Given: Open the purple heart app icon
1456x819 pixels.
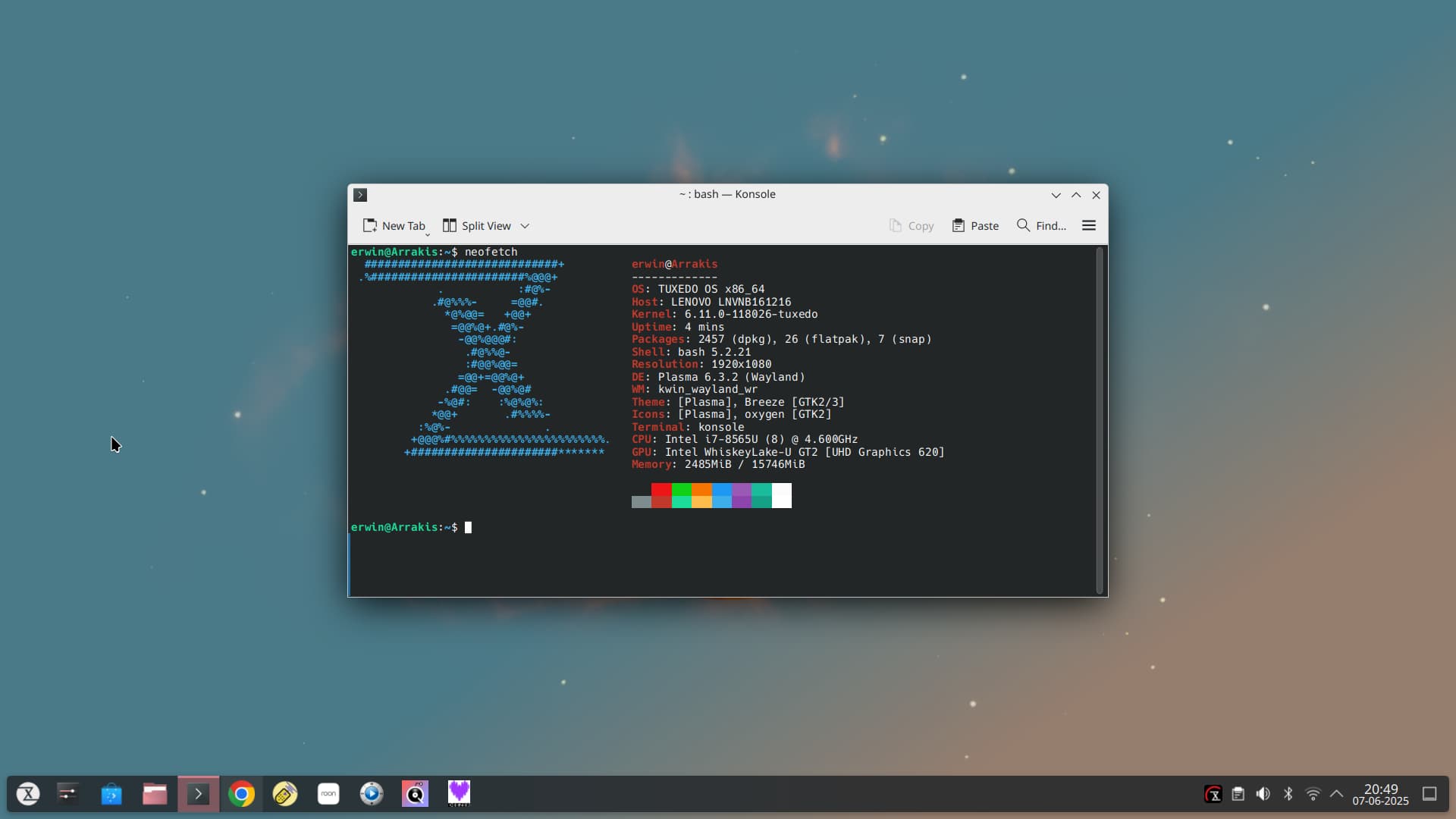Looking at the screenshot, I should [x=459, y=794].
